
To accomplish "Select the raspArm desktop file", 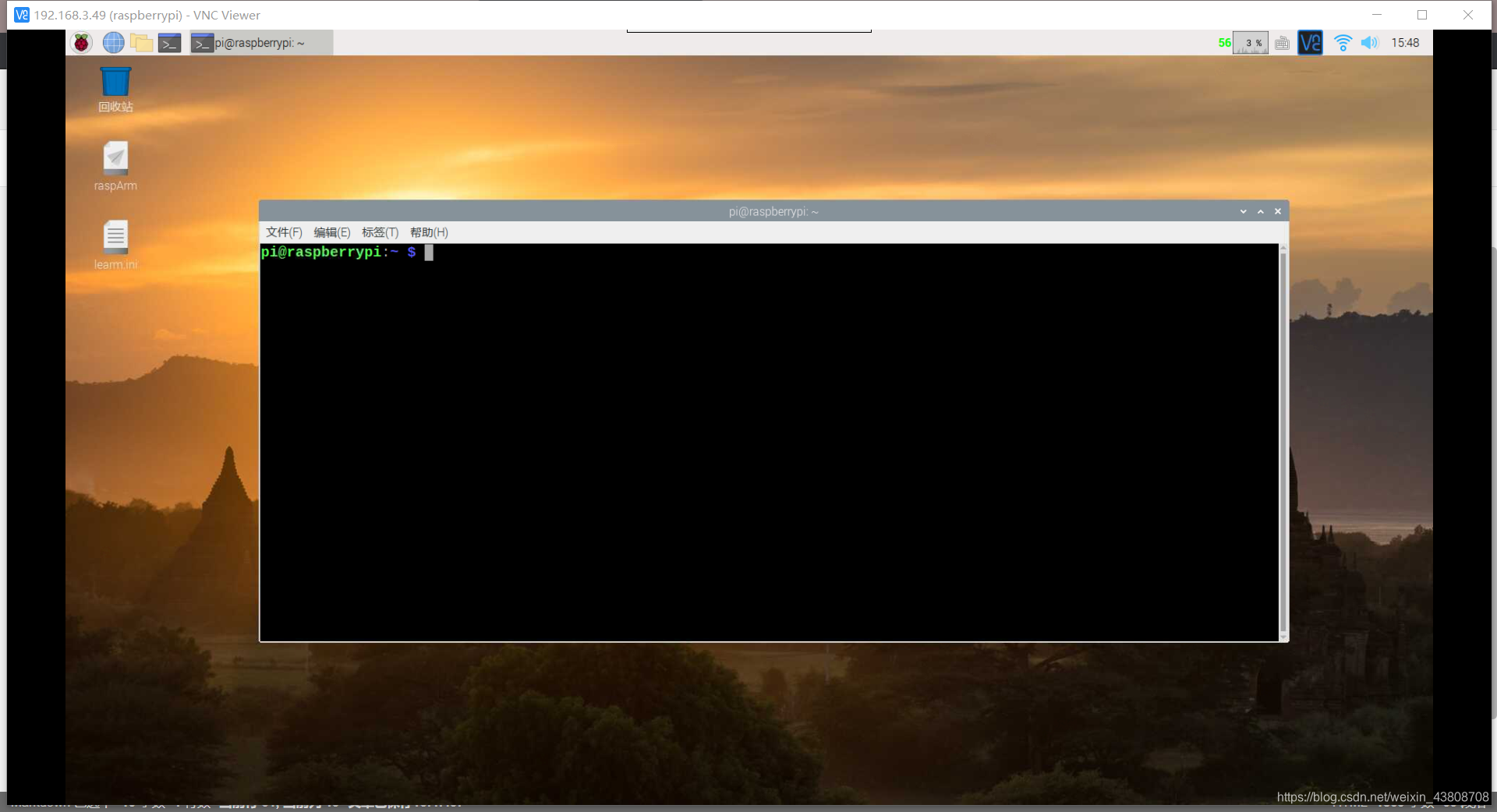I will 115,166.
